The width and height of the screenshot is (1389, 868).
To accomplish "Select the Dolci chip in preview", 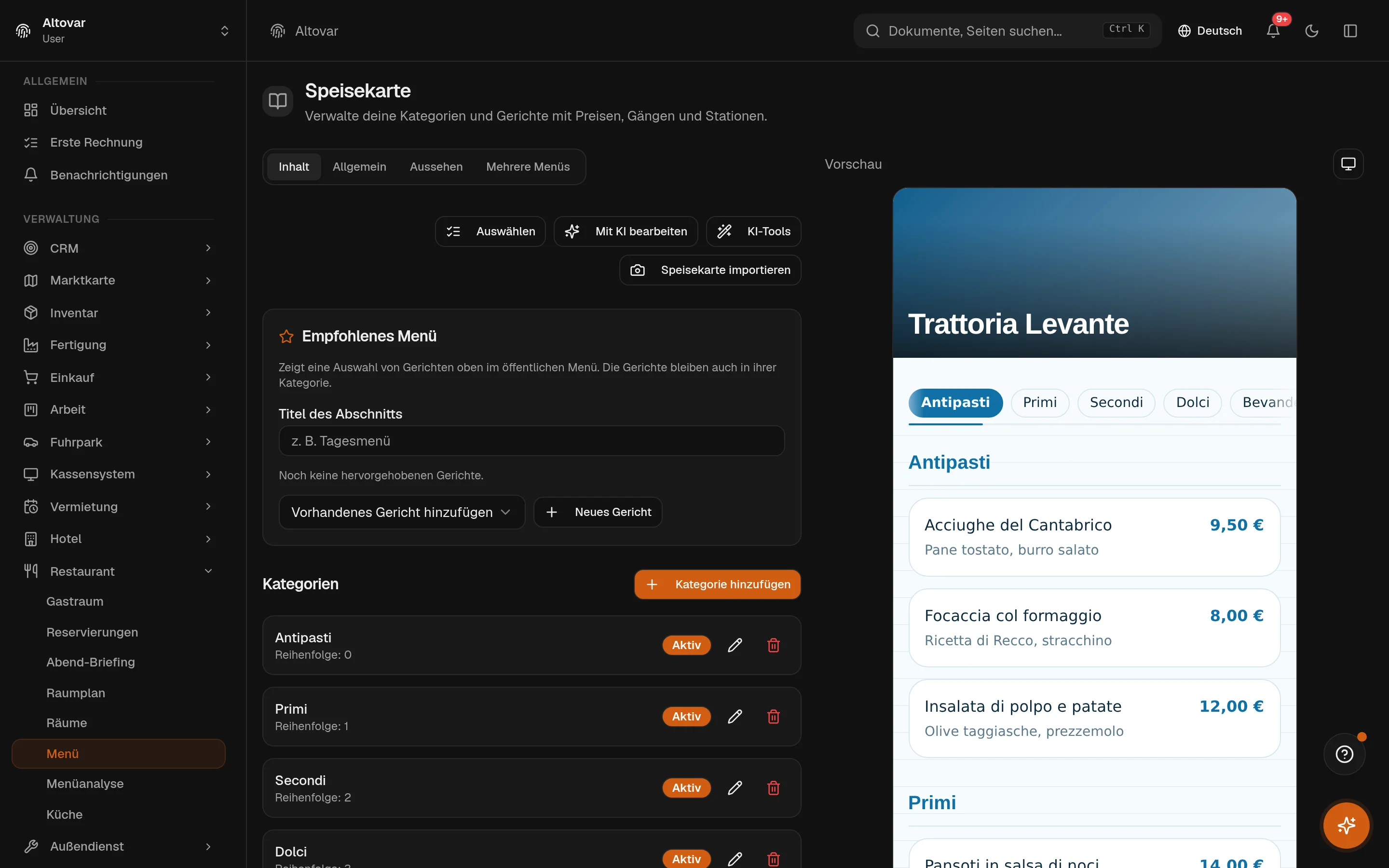I will point(1192,403).
